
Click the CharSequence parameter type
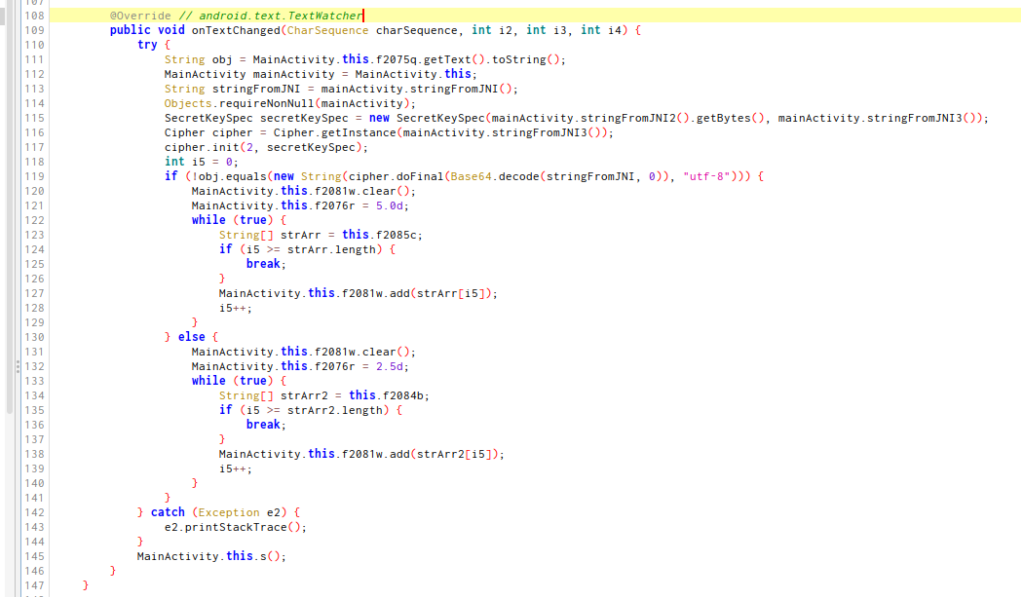pyautogui.click(x=328, y=31)
